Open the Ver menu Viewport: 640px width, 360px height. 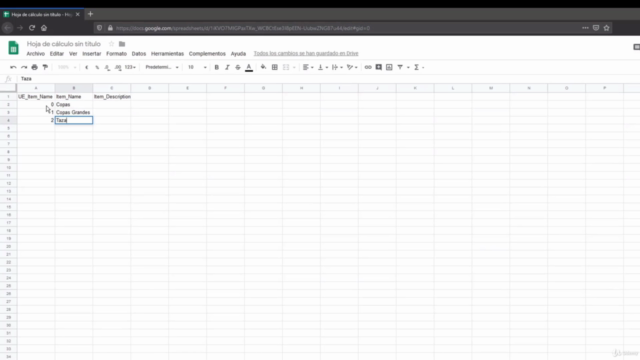click(73, 54)
